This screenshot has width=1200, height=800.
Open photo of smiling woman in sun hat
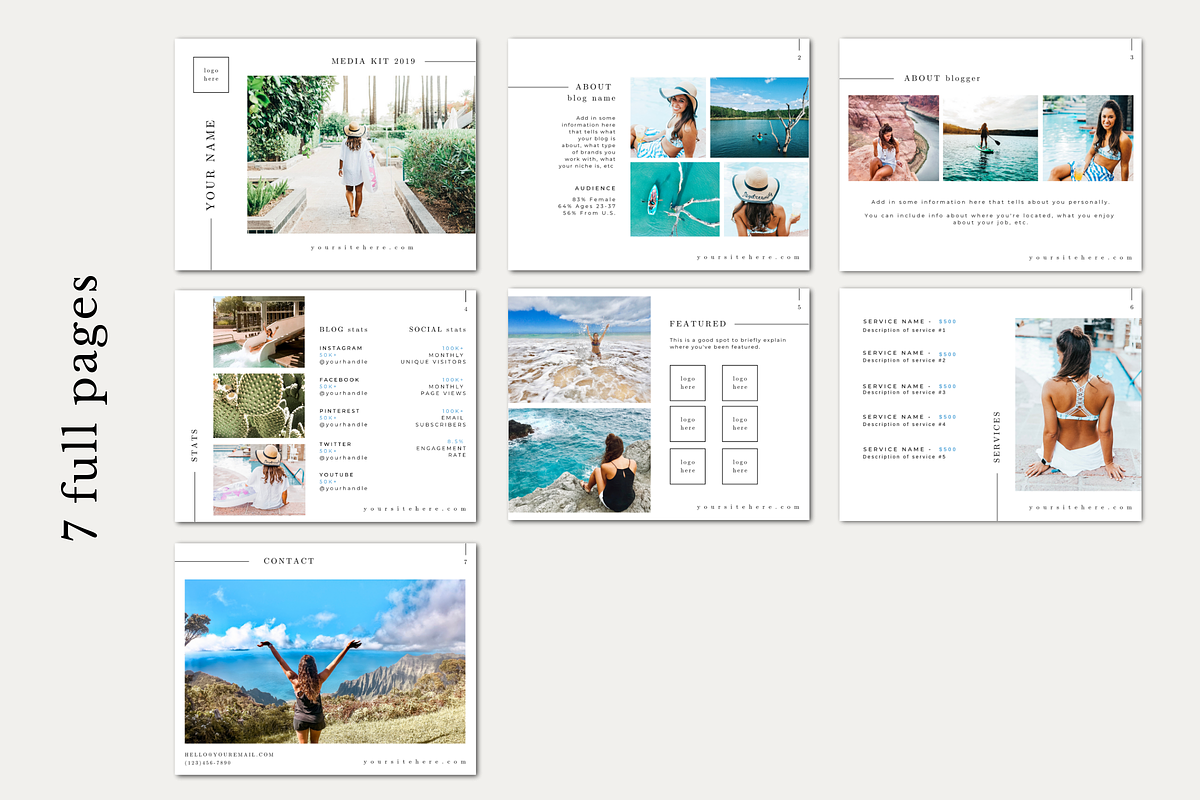click(667, 118)
